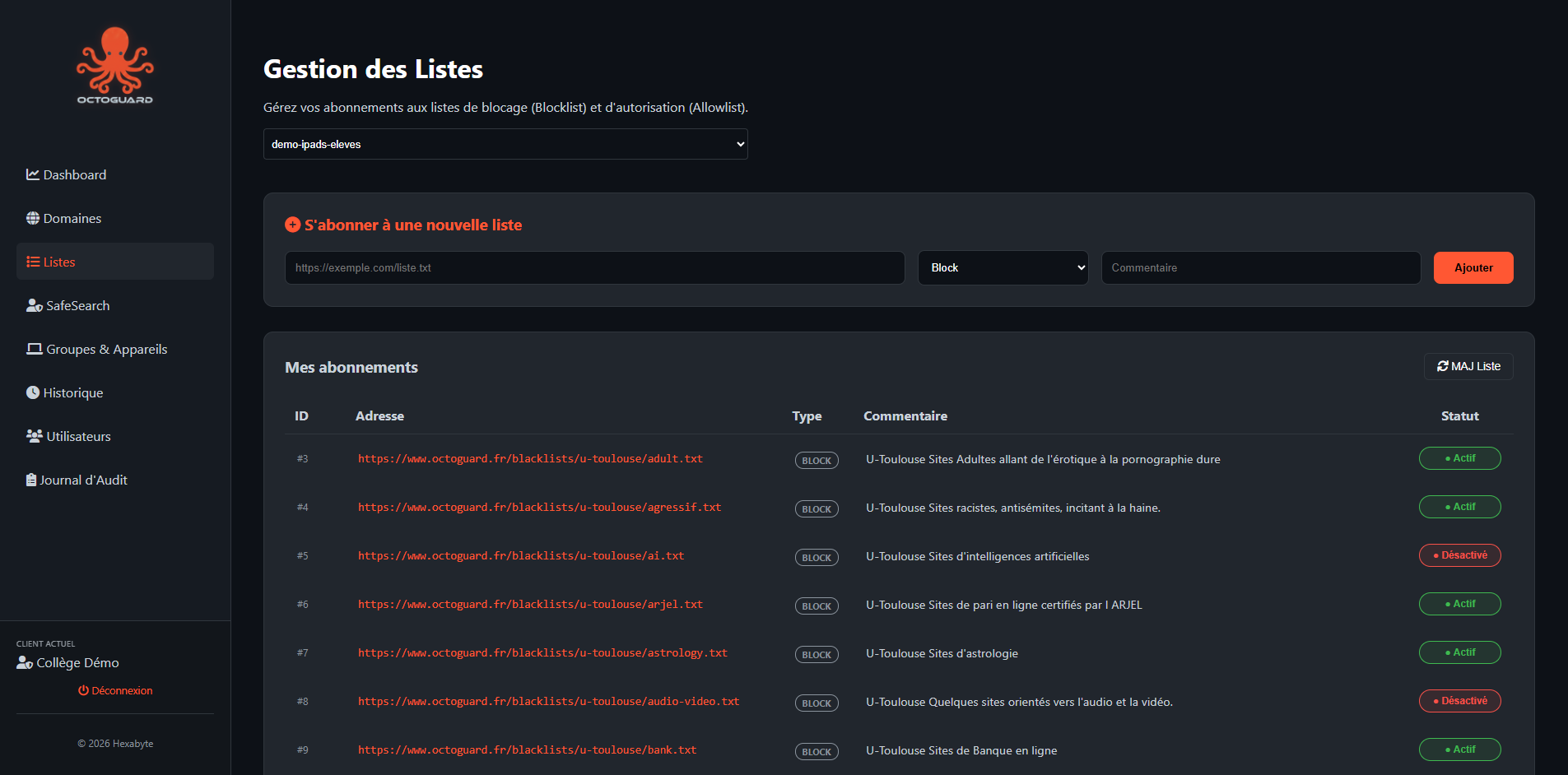Viewport: 1568px width, 775px height.
Task: Click the Dashboard chart icon
Action: pyautogui.click(x=33, y=174)
